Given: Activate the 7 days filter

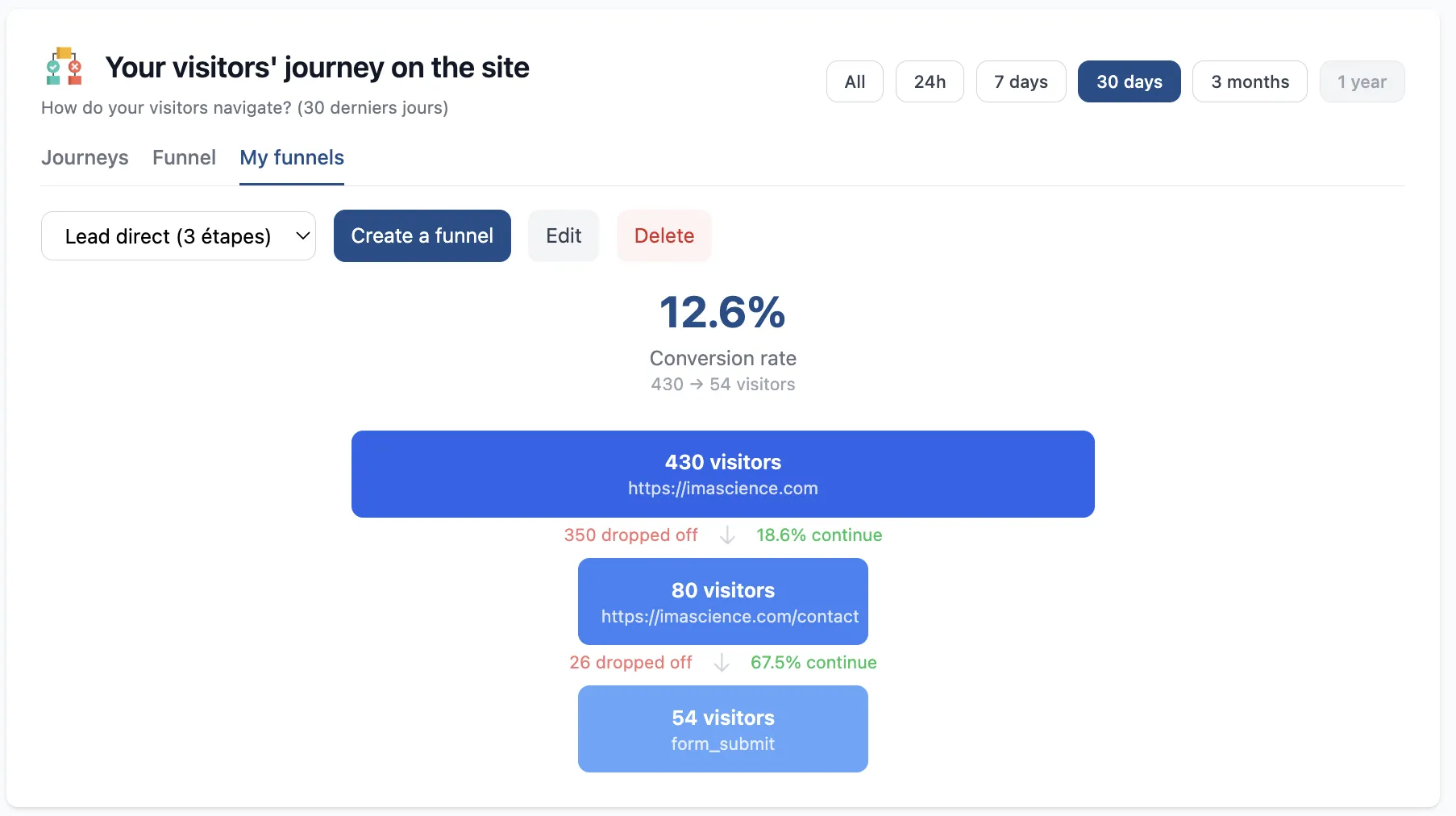Looking at the screenshot, I should click(1021, 81).
